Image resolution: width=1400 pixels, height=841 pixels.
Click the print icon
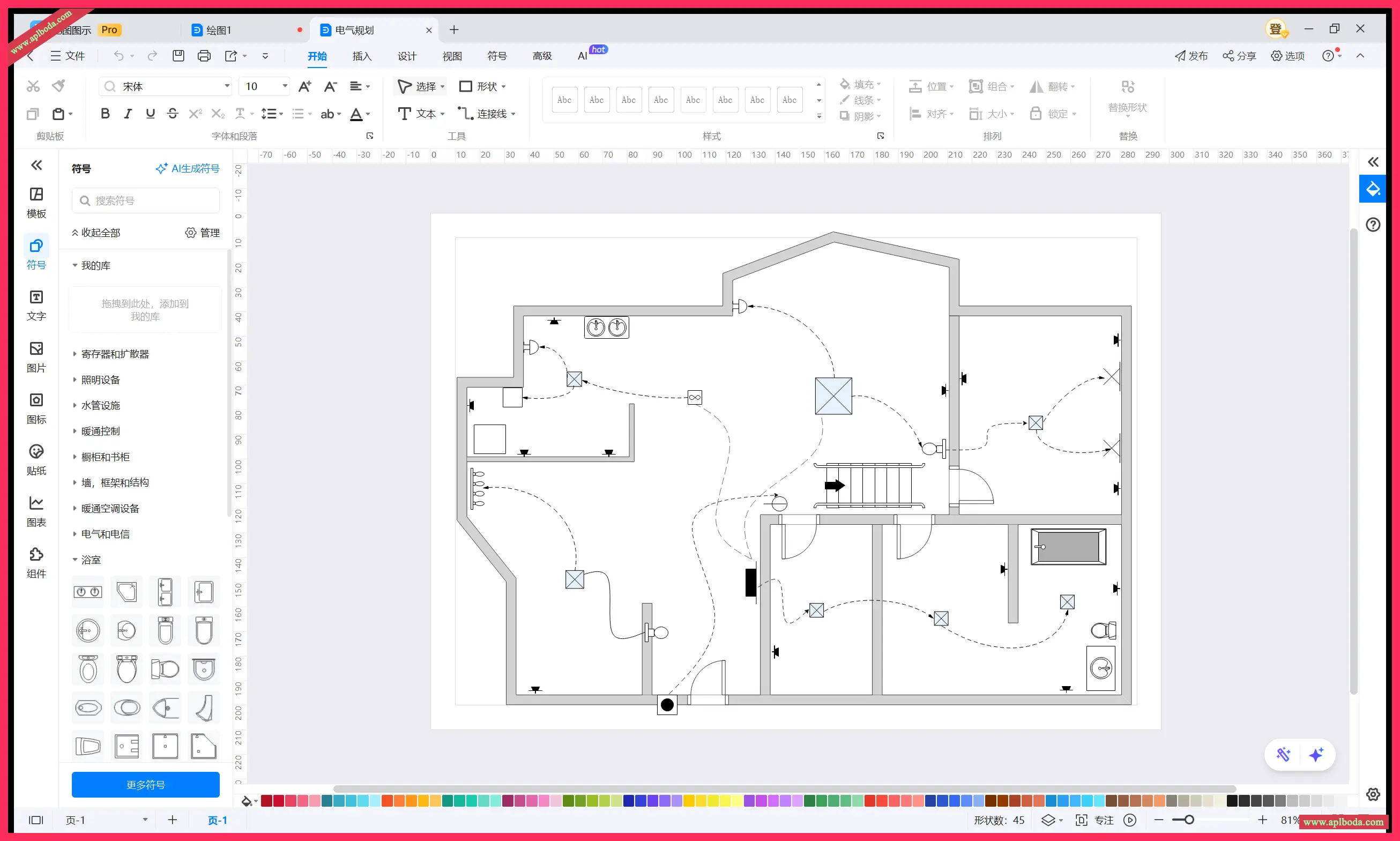(204, 56)
